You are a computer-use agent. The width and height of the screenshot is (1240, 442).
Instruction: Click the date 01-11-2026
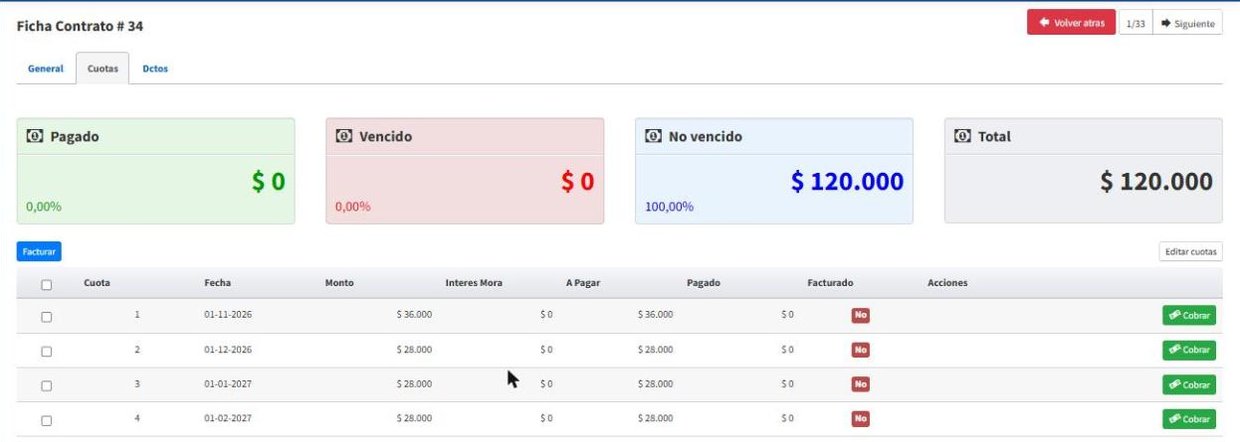click(228, 315)
